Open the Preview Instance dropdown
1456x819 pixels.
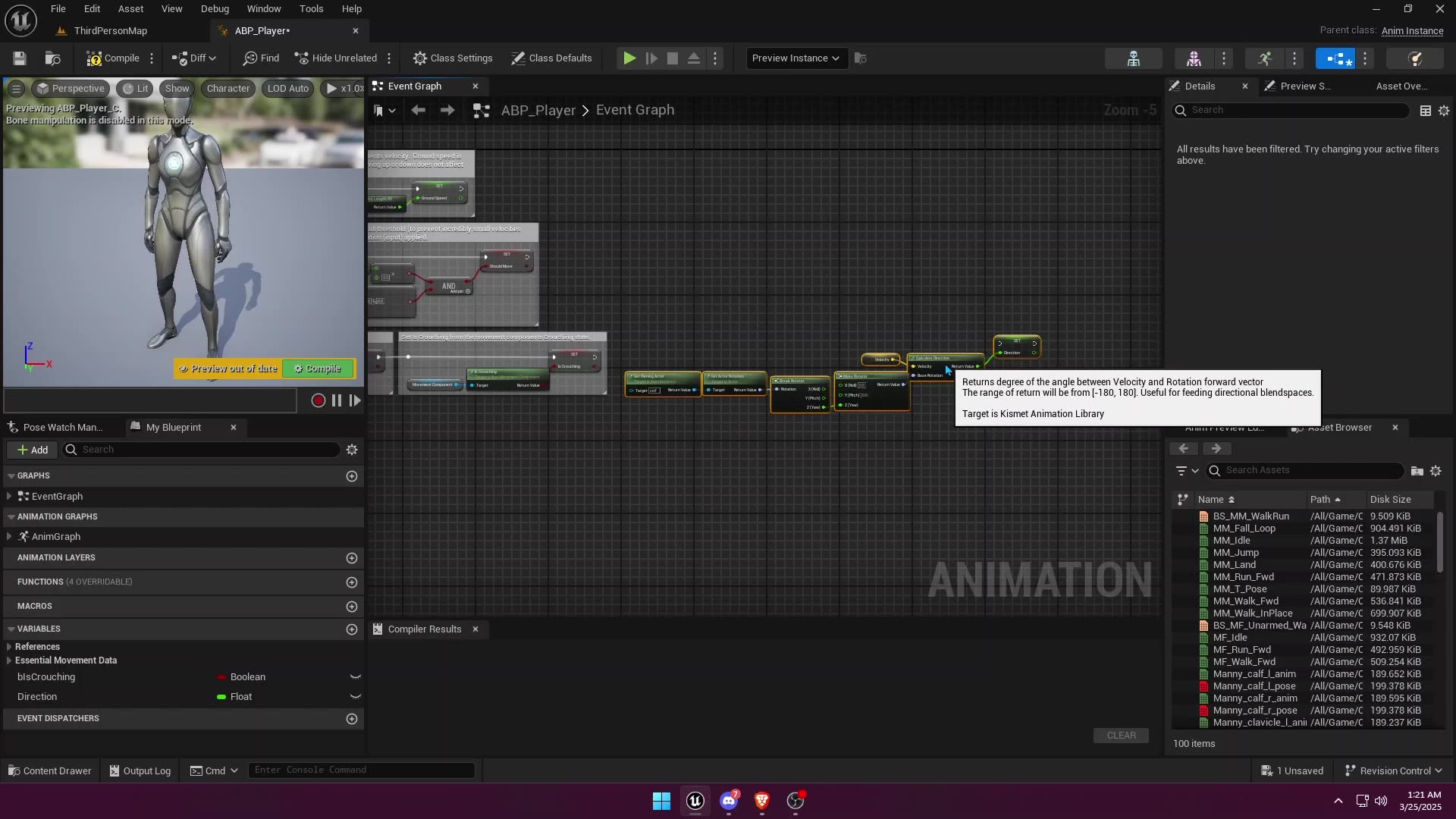(795, 58)
